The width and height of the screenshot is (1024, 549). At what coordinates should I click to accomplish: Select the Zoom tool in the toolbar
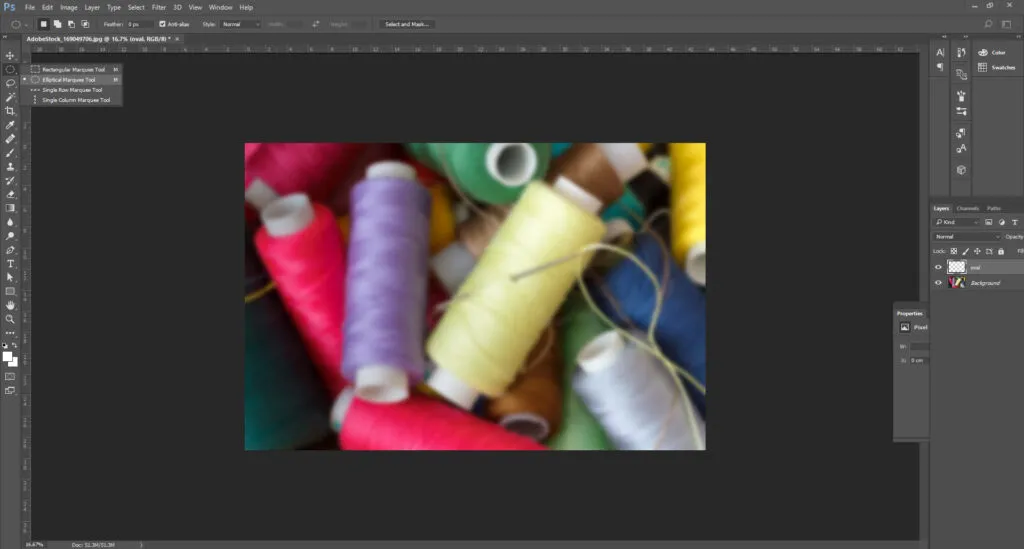10,319
